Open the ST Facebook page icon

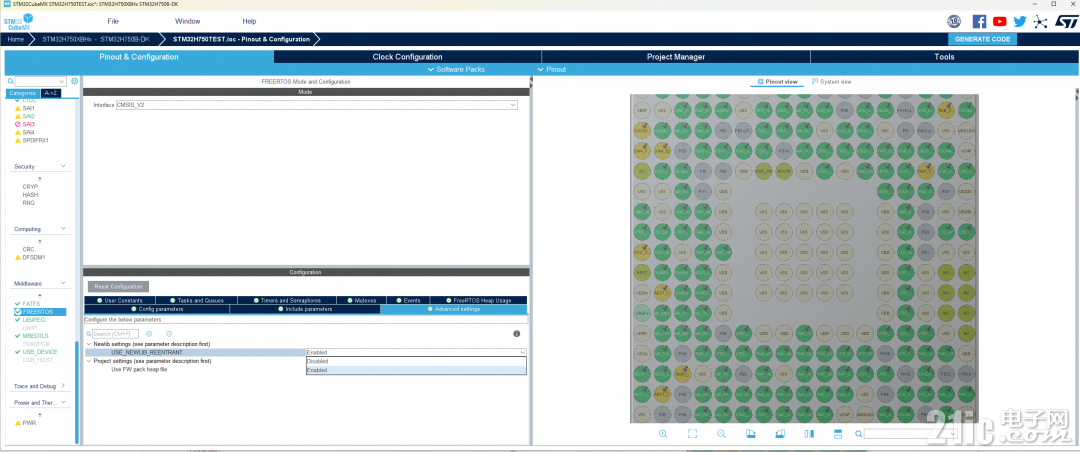click(979, 21)
